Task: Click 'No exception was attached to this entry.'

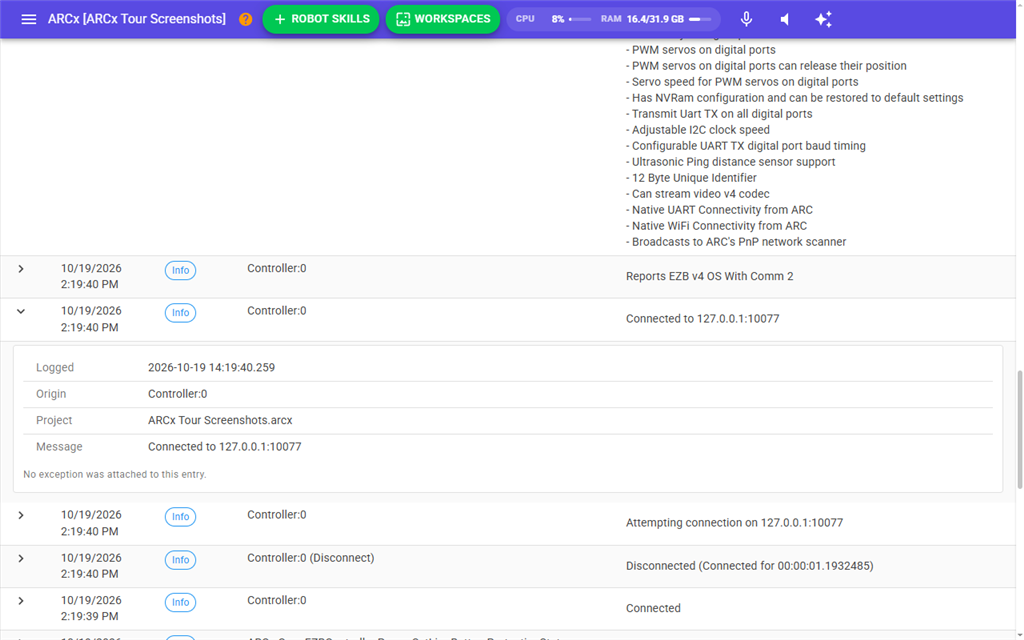Action: tap(114, 474)
